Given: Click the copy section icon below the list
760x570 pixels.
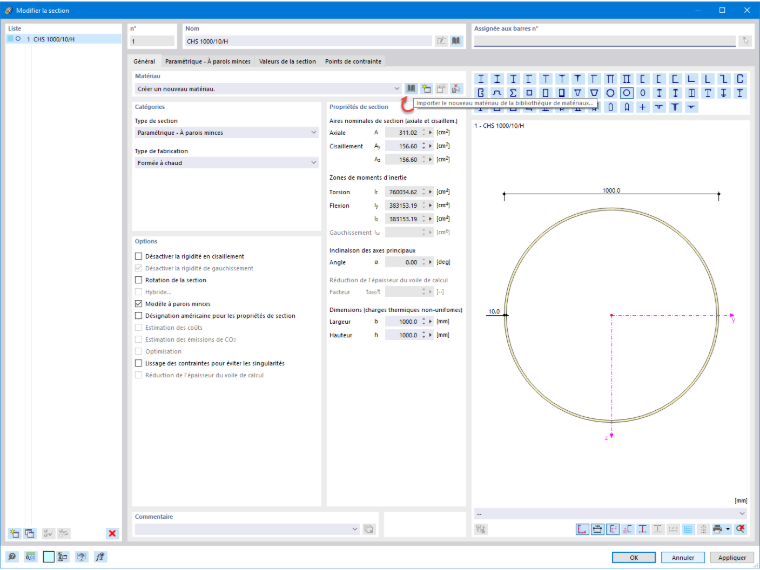Looking at the screenshot, I should pos(30,533).
